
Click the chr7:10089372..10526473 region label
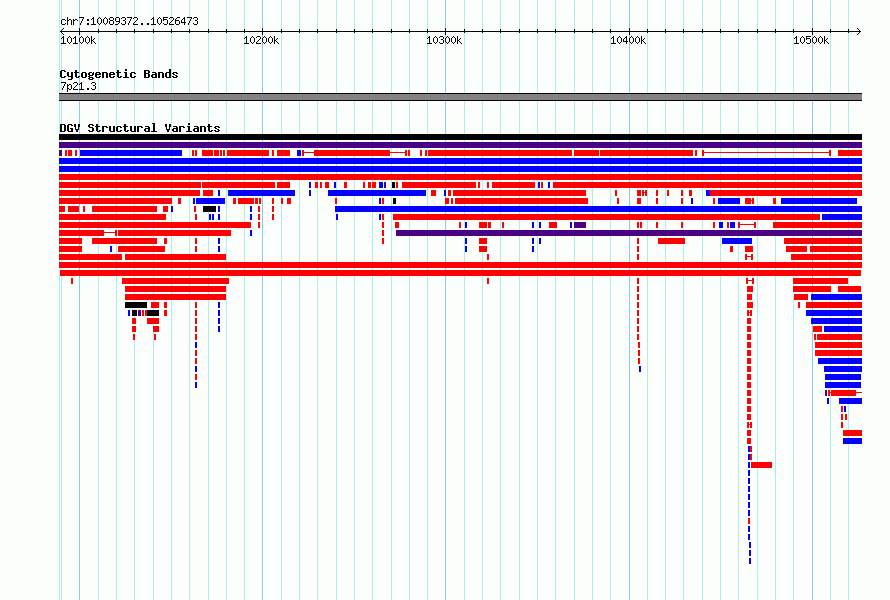pos(129,22)
